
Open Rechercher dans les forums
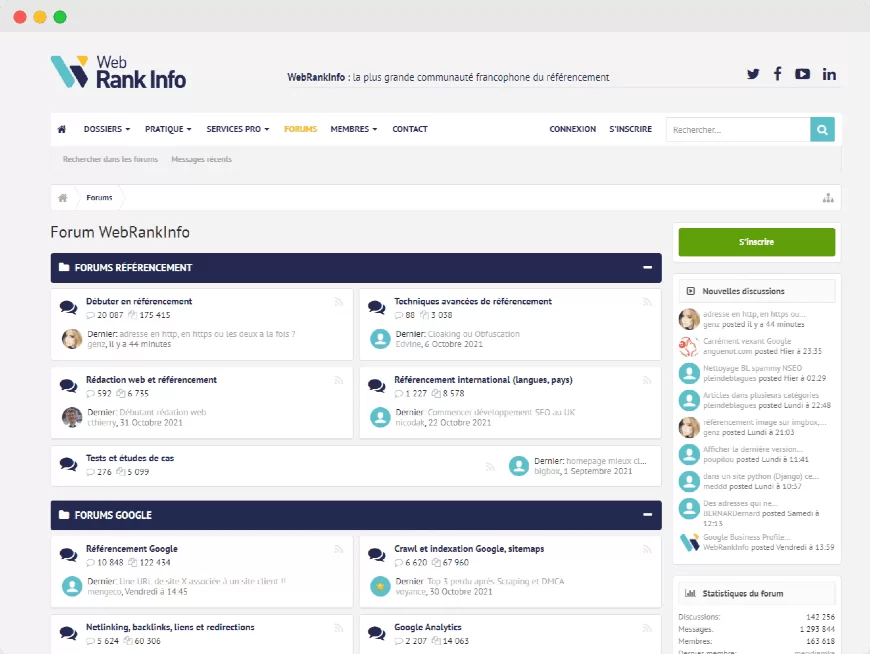(x=110, y=159)
